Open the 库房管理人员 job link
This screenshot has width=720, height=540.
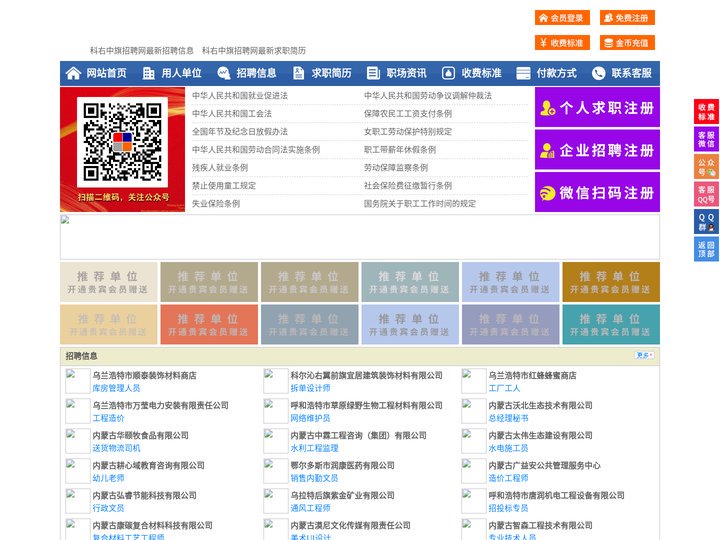click(x=116, y=388)
